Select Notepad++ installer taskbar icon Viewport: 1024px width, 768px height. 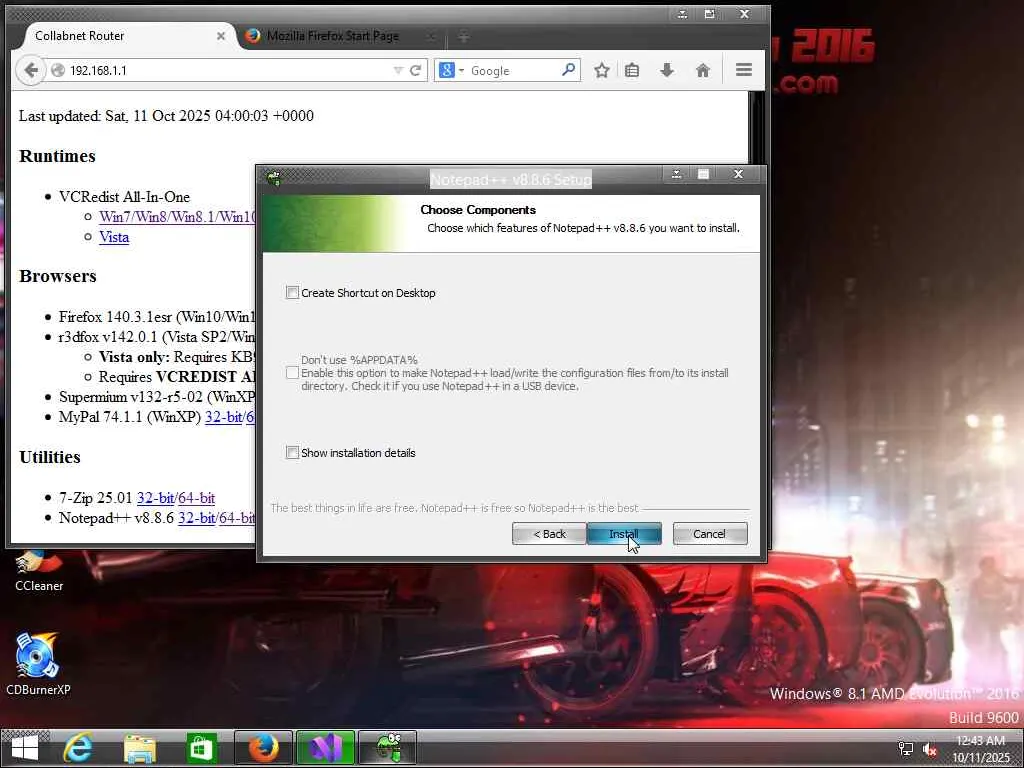387,748
